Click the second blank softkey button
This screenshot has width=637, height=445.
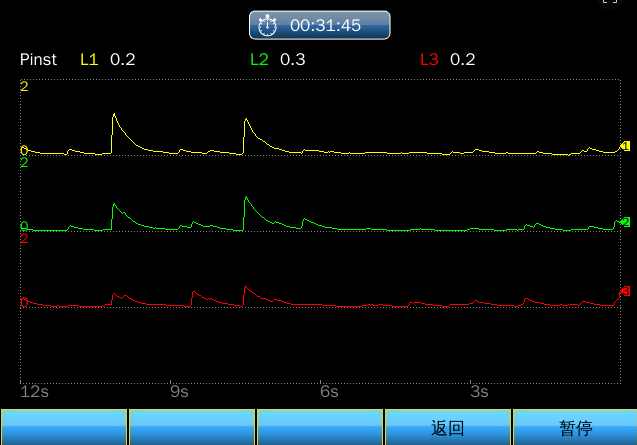(x=192, y=427)
